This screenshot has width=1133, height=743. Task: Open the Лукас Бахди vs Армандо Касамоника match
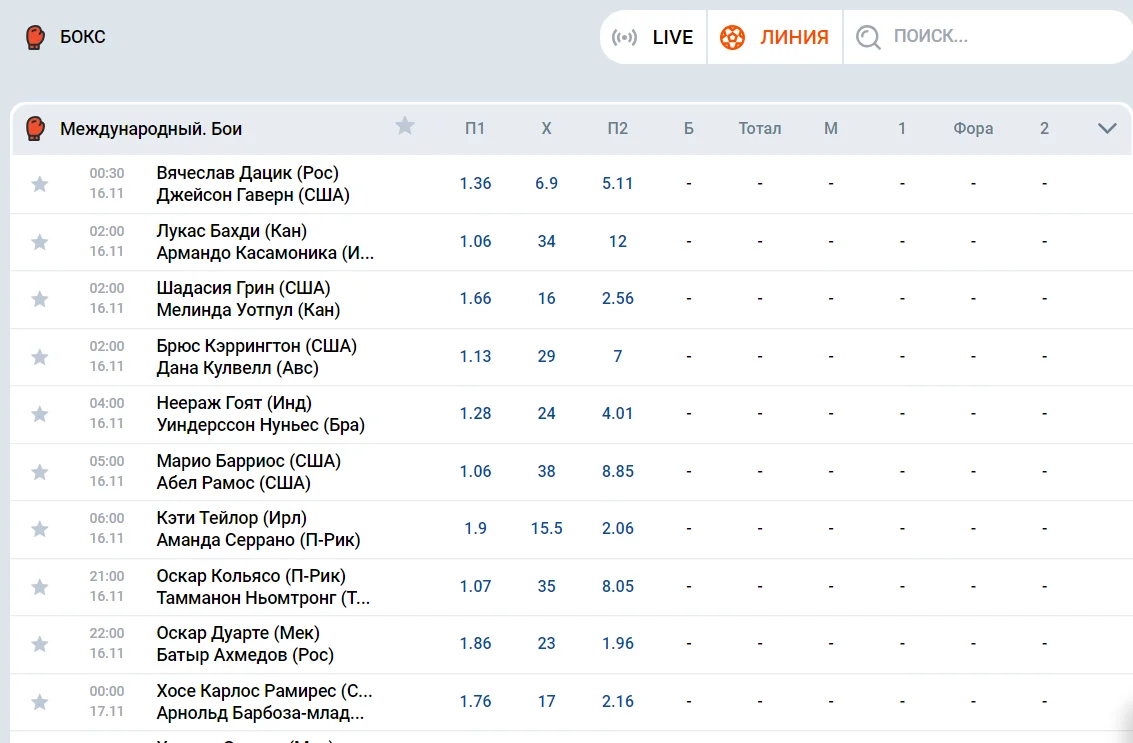pos(265,242)
